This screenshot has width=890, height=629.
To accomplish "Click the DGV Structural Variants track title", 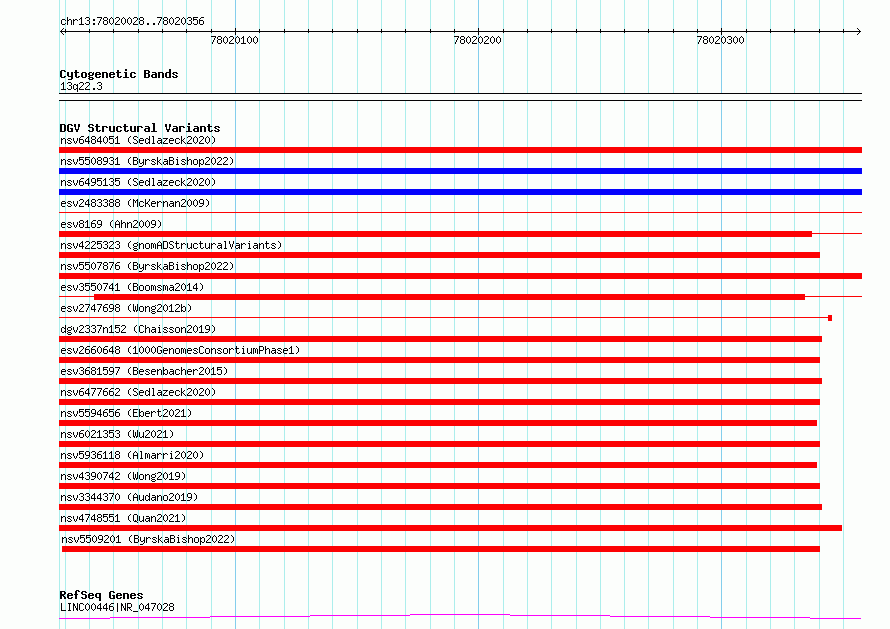I will point(140,128).
